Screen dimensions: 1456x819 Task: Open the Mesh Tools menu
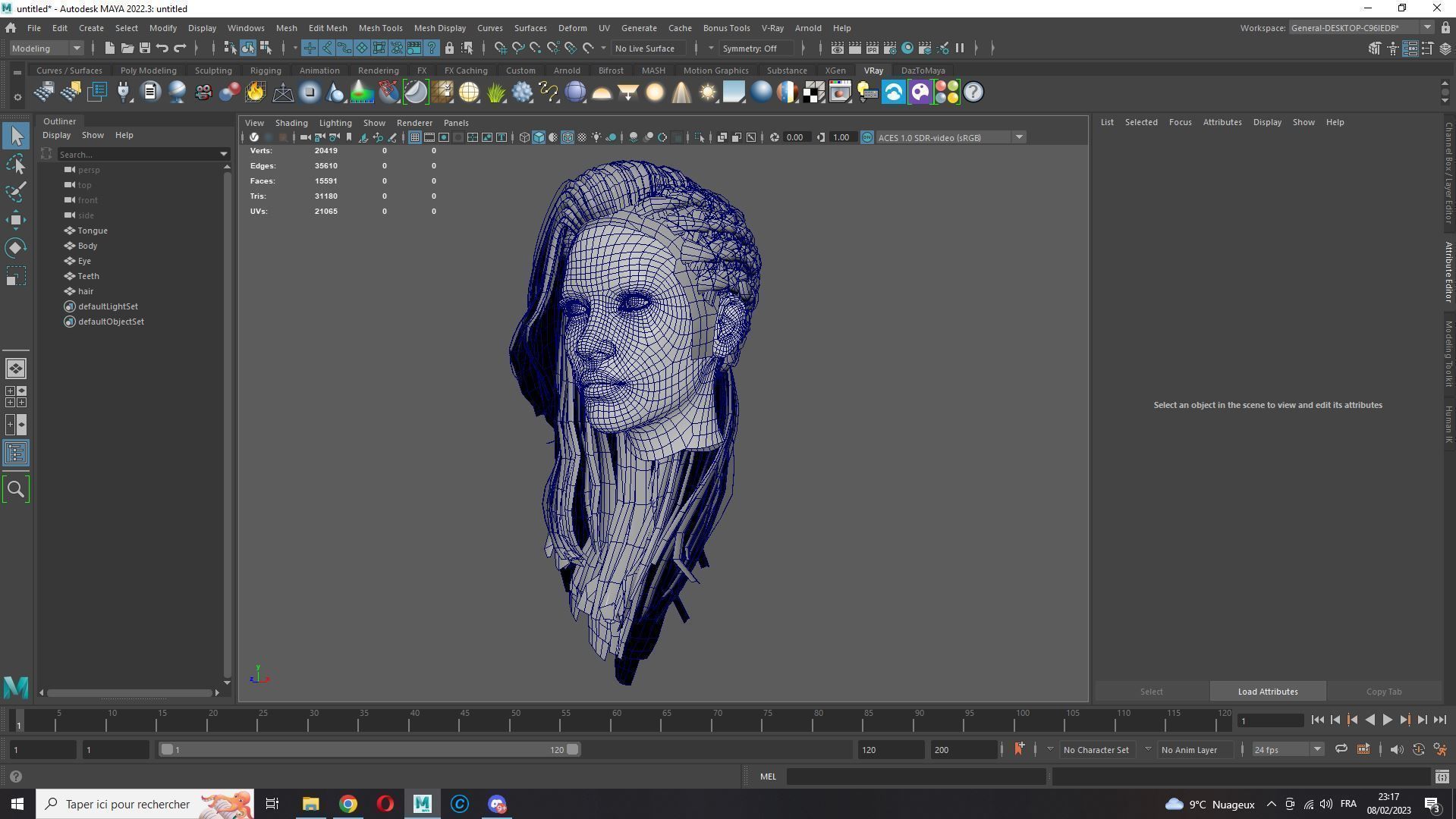click(x=380, y=28)
